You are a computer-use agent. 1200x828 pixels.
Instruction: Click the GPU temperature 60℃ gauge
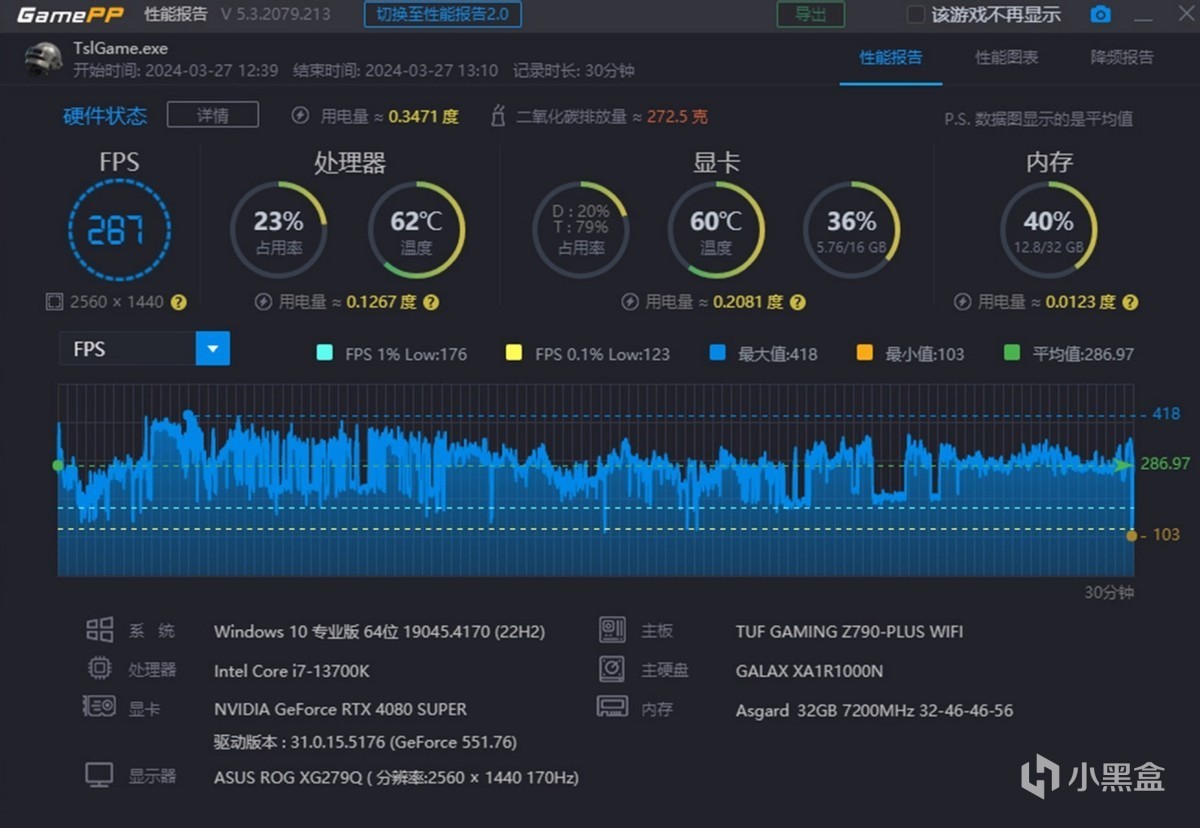[716, 230]
